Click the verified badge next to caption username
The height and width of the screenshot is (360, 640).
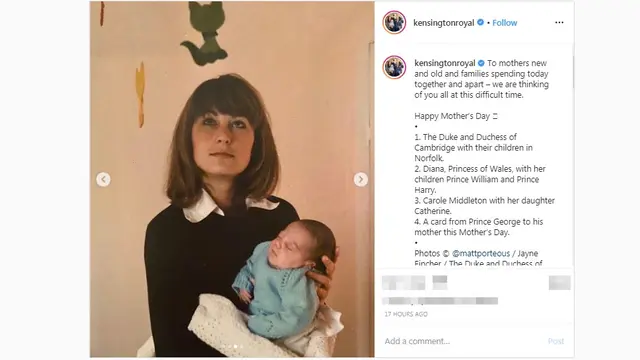[481, 63]
